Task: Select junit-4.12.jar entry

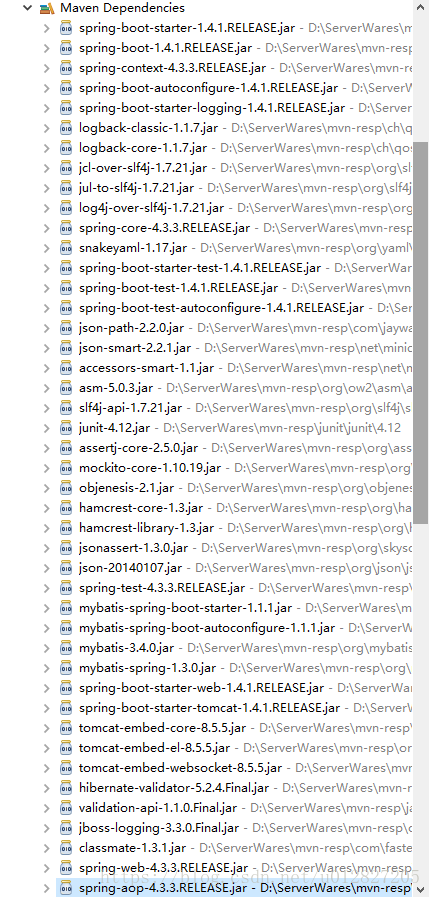Action: tap(114, 428)
